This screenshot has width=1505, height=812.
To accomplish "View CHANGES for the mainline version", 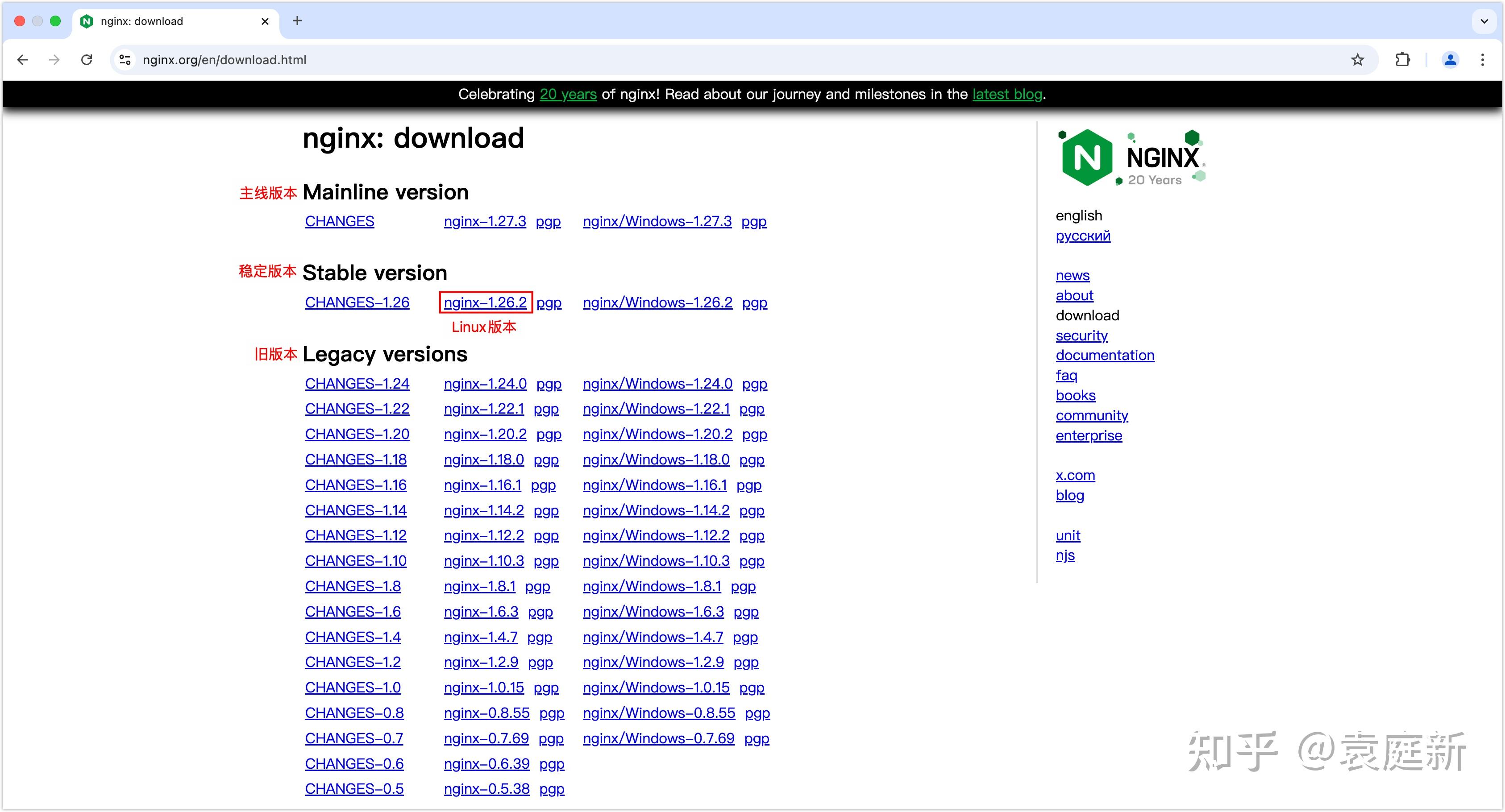I will [x=340, y=221].
